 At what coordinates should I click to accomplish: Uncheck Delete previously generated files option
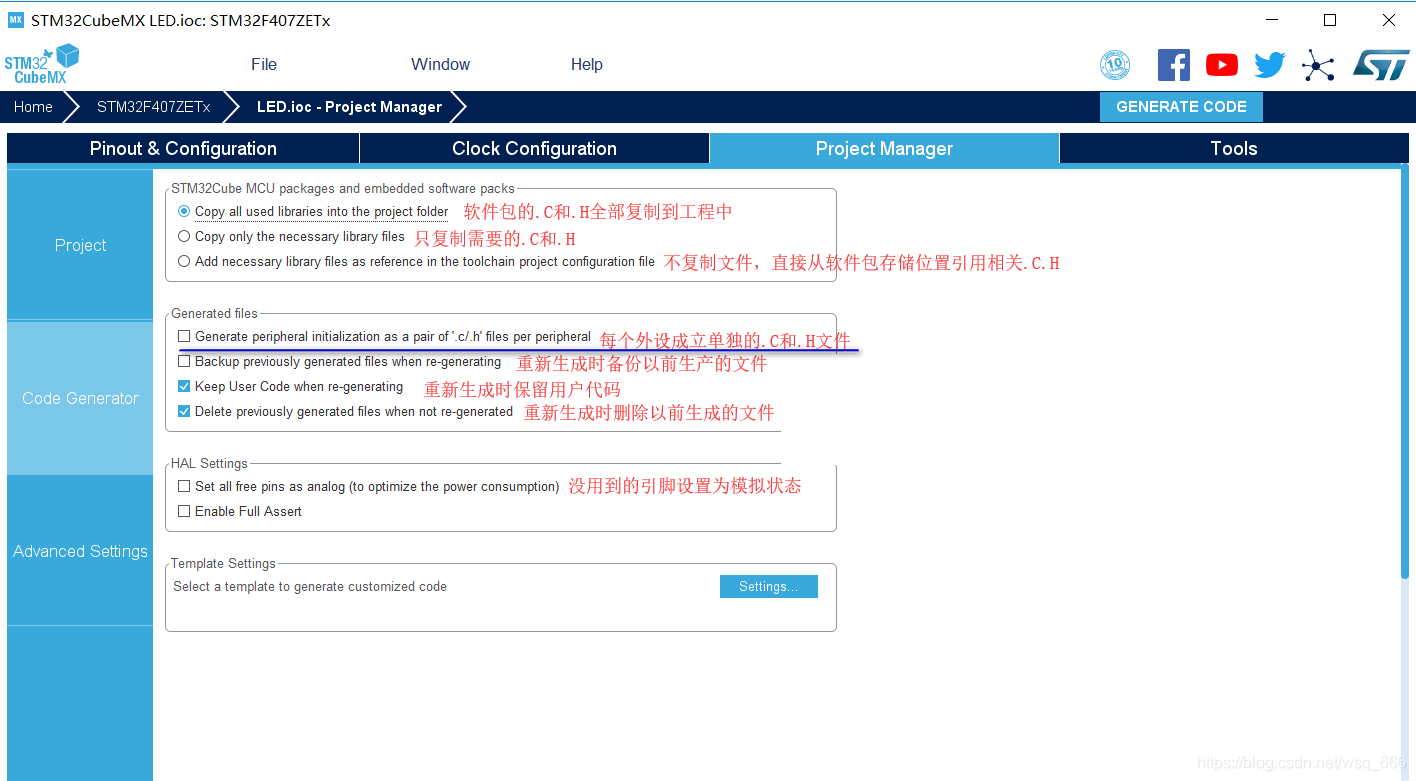184,412
